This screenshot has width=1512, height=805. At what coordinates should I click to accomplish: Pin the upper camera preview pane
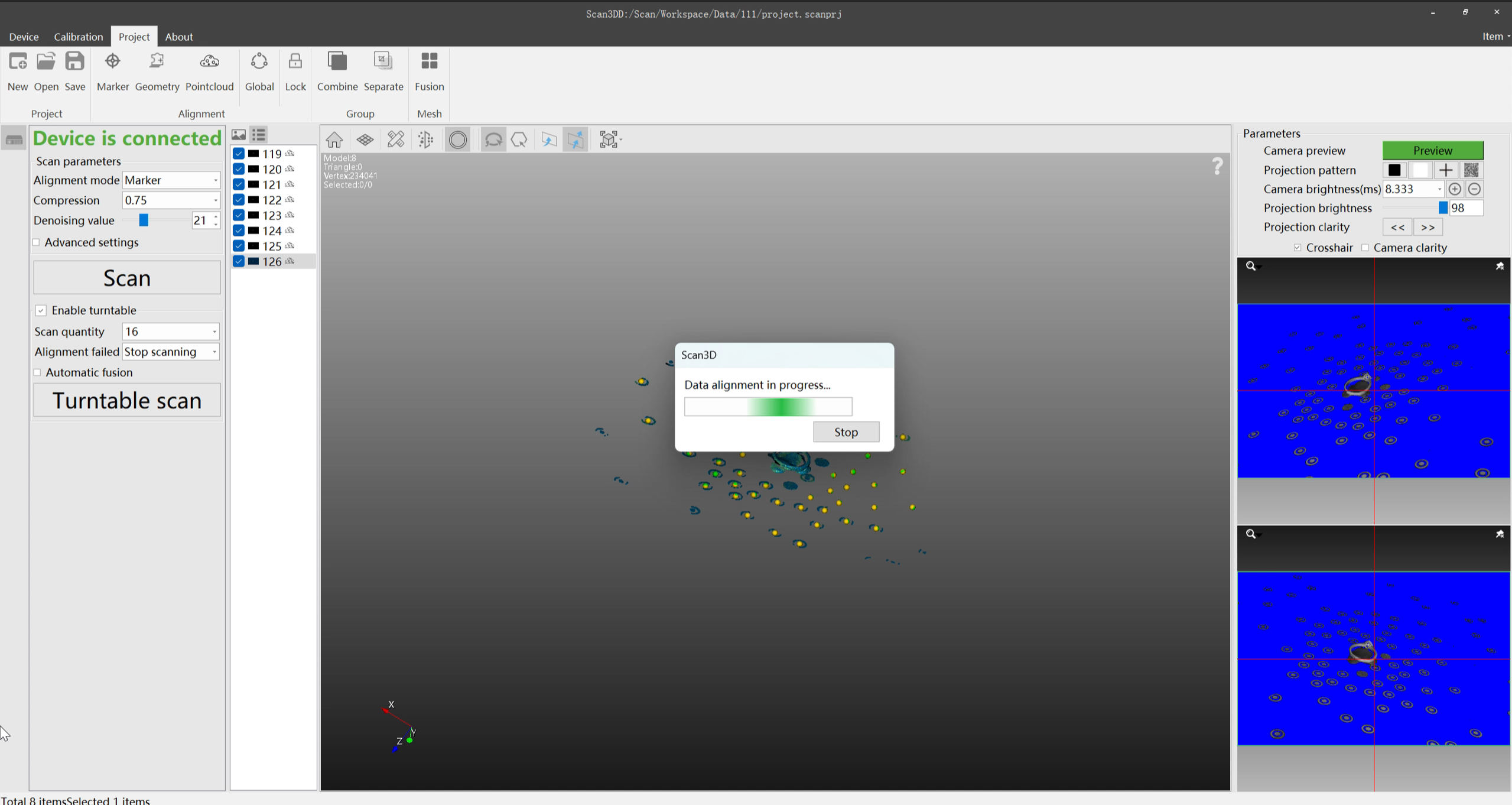(x=1500, y=266)
